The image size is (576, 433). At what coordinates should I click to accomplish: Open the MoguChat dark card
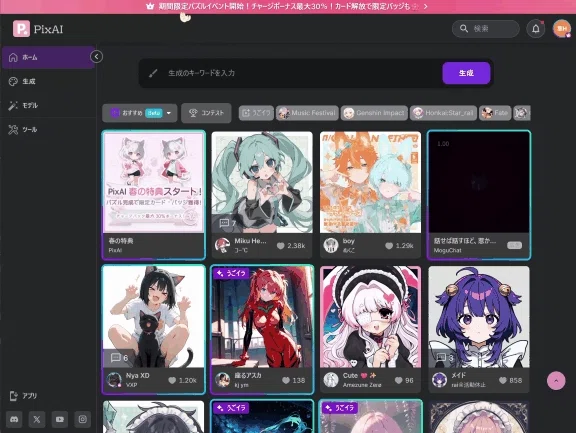[479, 195]
